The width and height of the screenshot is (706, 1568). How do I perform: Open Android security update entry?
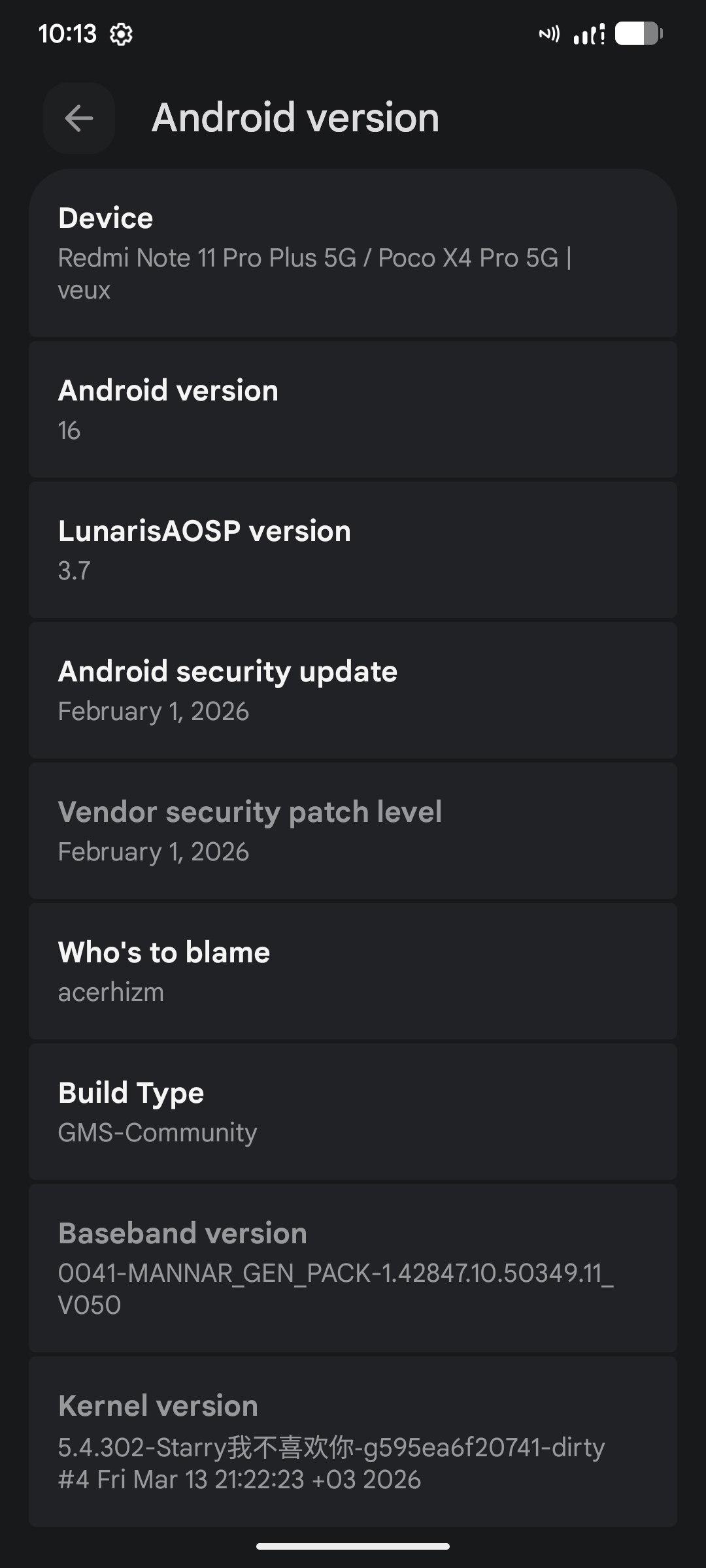353,691
